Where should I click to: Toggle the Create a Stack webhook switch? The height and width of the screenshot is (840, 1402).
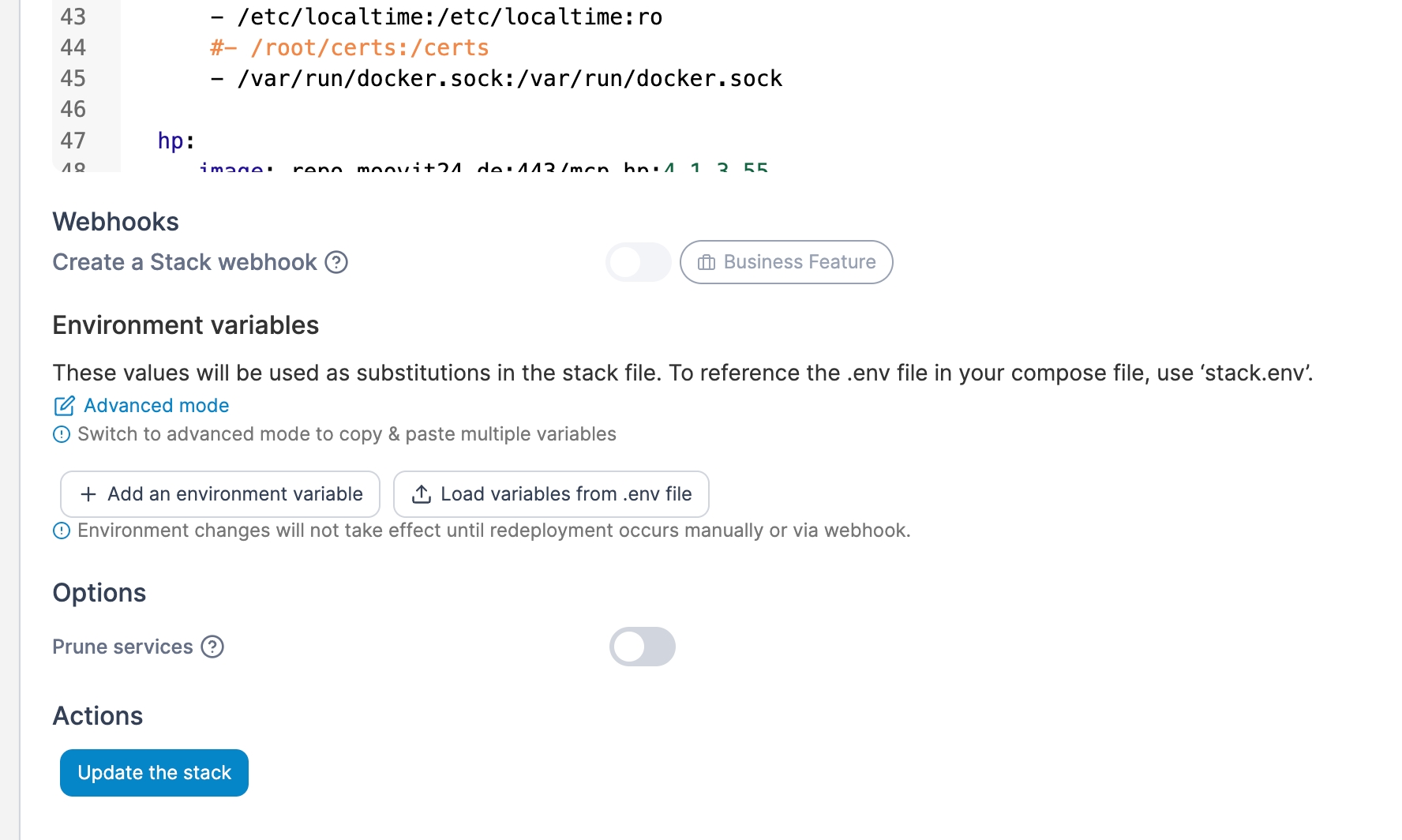click(x=638, y=262)
